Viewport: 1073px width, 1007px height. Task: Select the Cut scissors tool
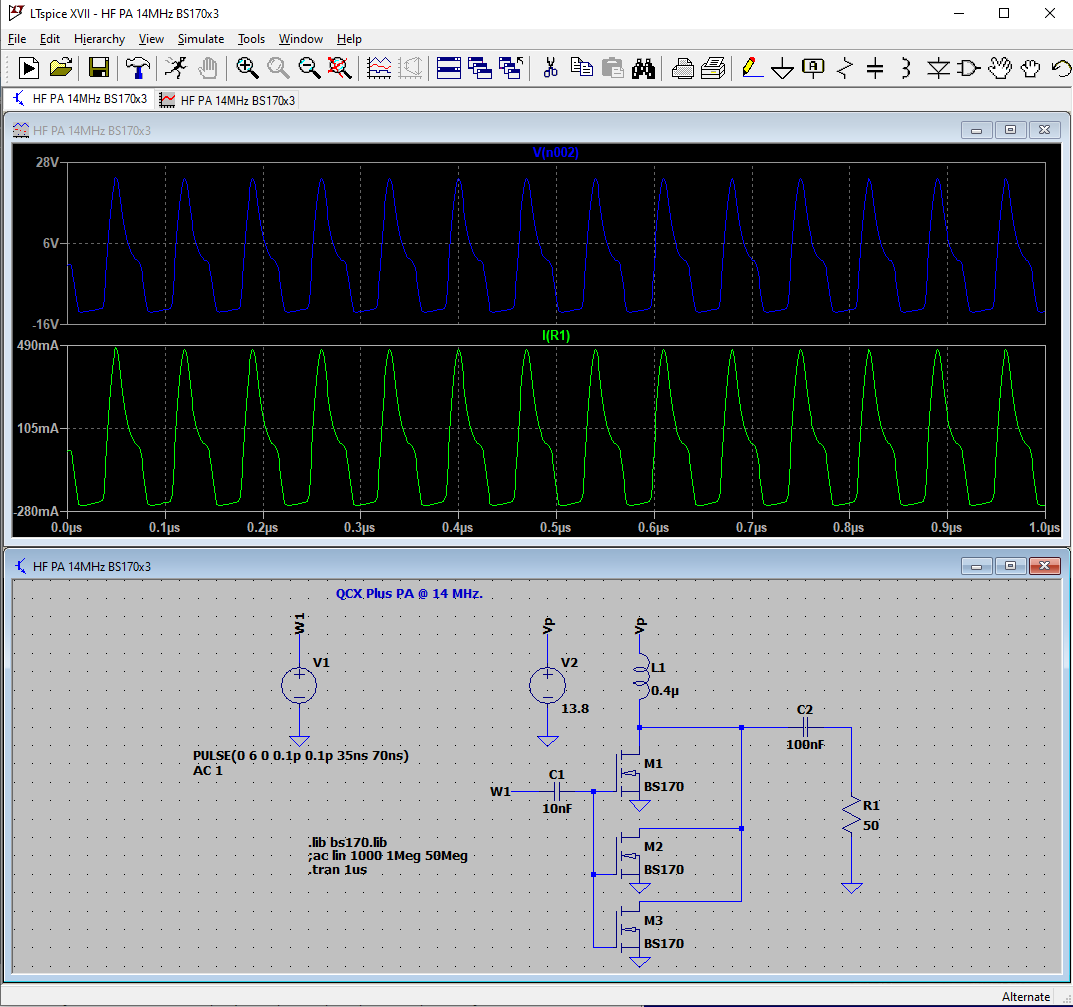550,68
